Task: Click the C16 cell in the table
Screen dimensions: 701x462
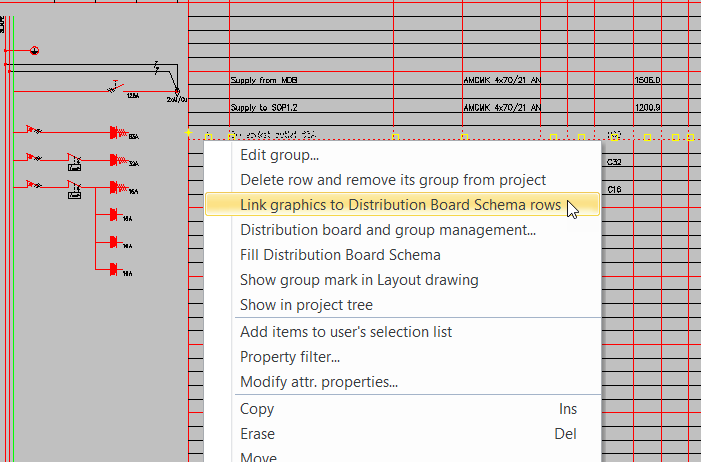Action: 614,189
